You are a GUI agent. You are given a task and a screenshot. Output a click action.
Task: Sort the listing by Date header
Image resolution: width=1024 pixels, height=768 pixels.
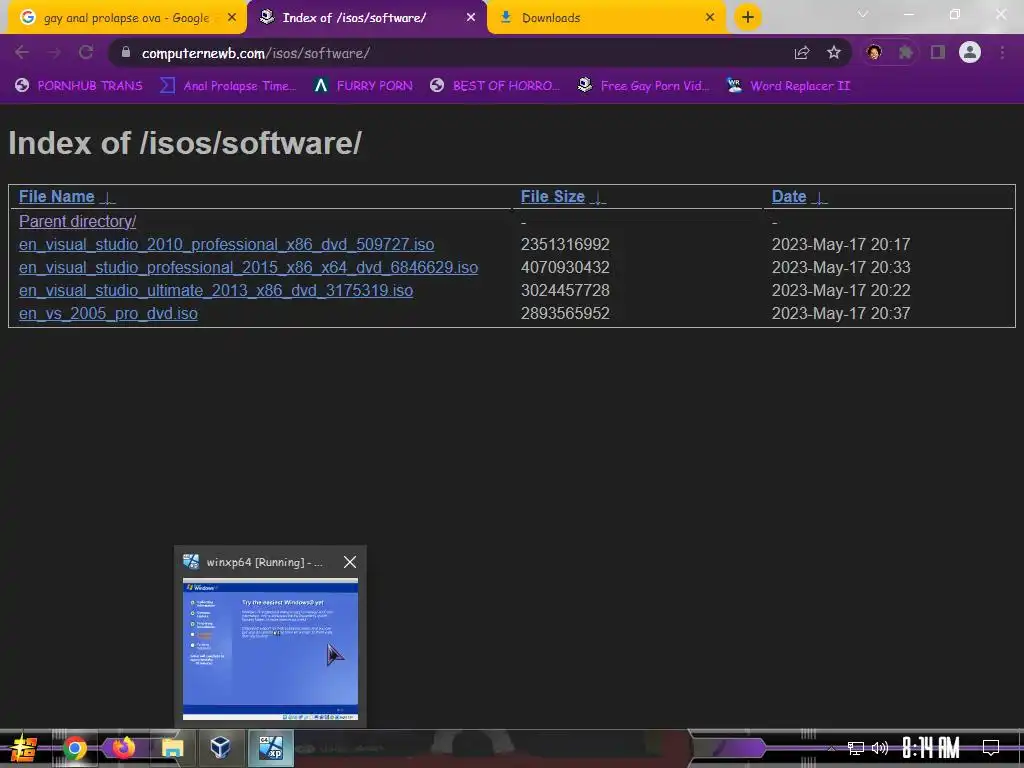789,197
